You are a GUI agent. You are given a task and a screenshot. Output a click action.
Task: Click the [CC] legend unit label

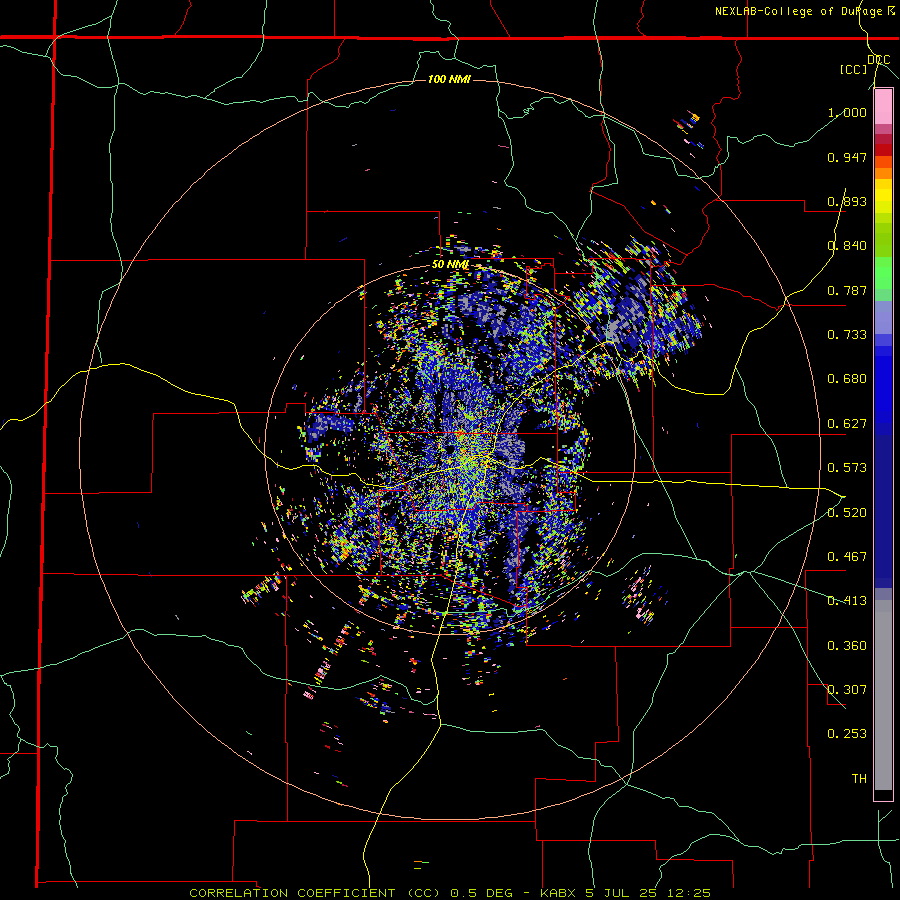coord(854,69)
